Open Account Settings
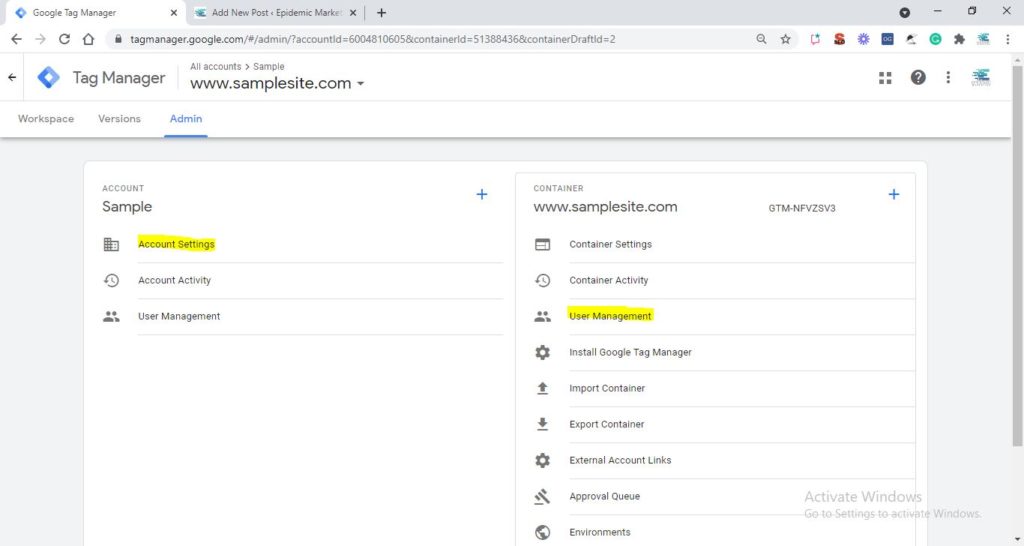 [x=176, y=244]
